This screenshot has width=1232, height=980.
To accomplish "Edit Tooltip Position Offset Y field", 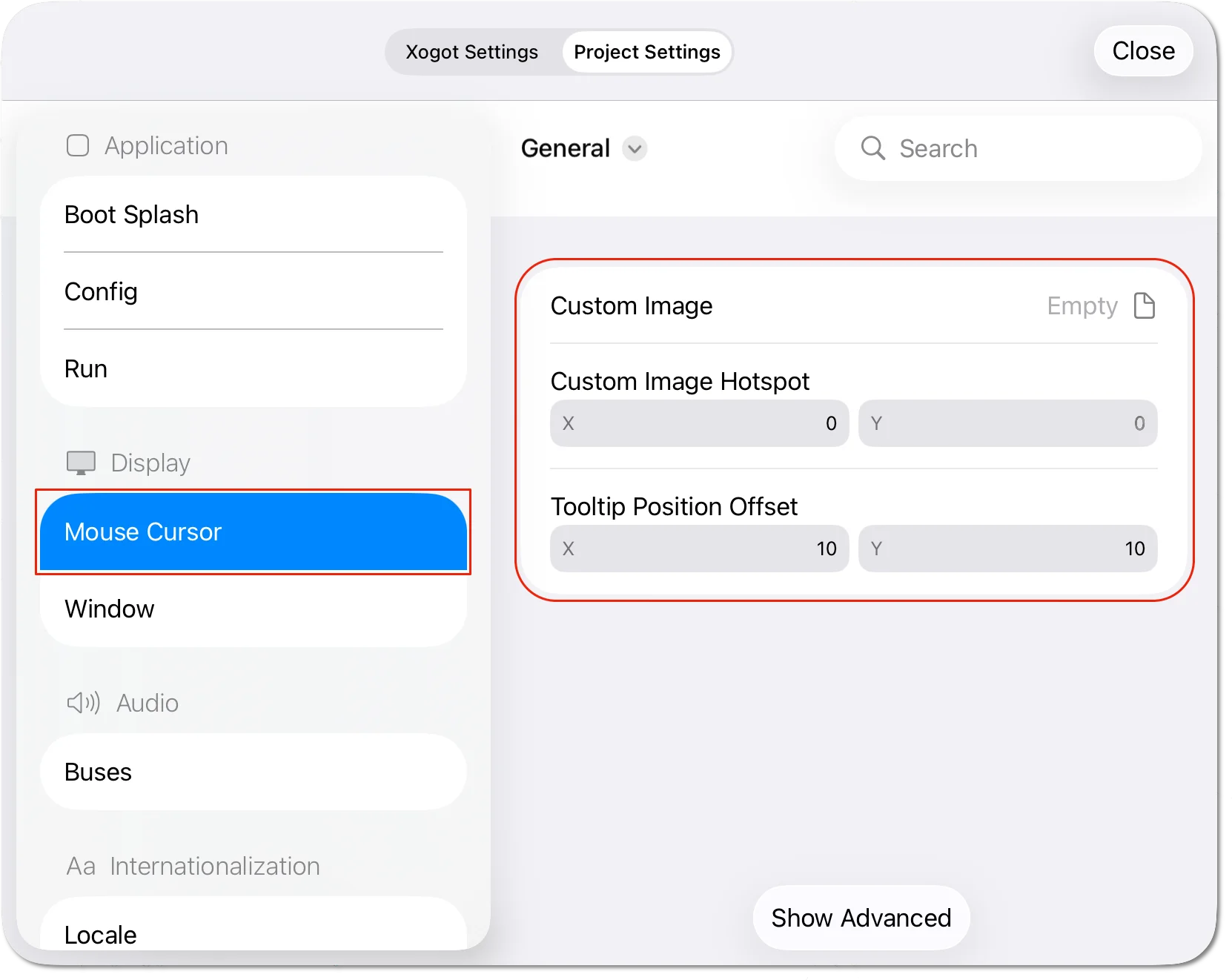I will pos(1007,549).
